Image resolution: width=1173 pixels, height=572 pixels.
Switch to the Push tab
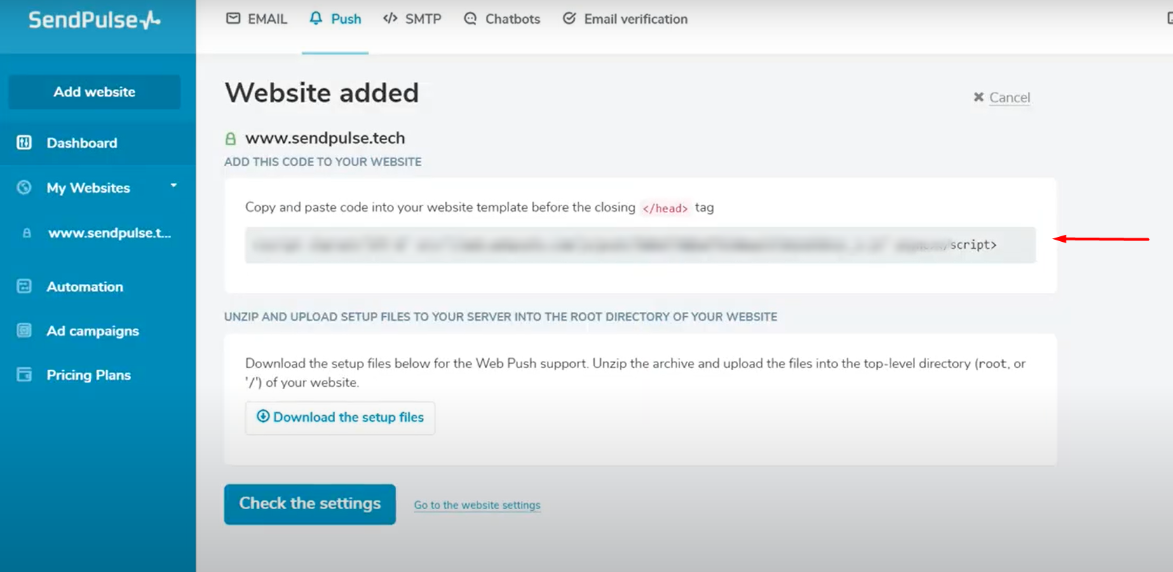tap(335, 19)
